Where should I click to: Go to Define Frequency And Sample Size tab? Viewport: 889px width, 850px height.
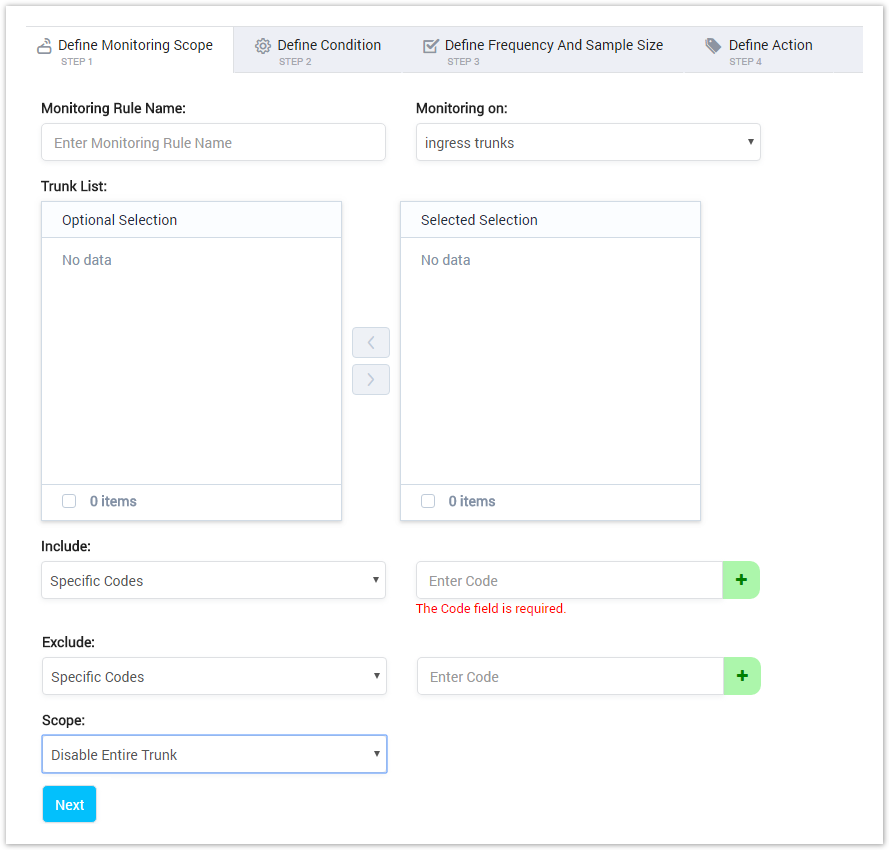[x=553, y=46]
